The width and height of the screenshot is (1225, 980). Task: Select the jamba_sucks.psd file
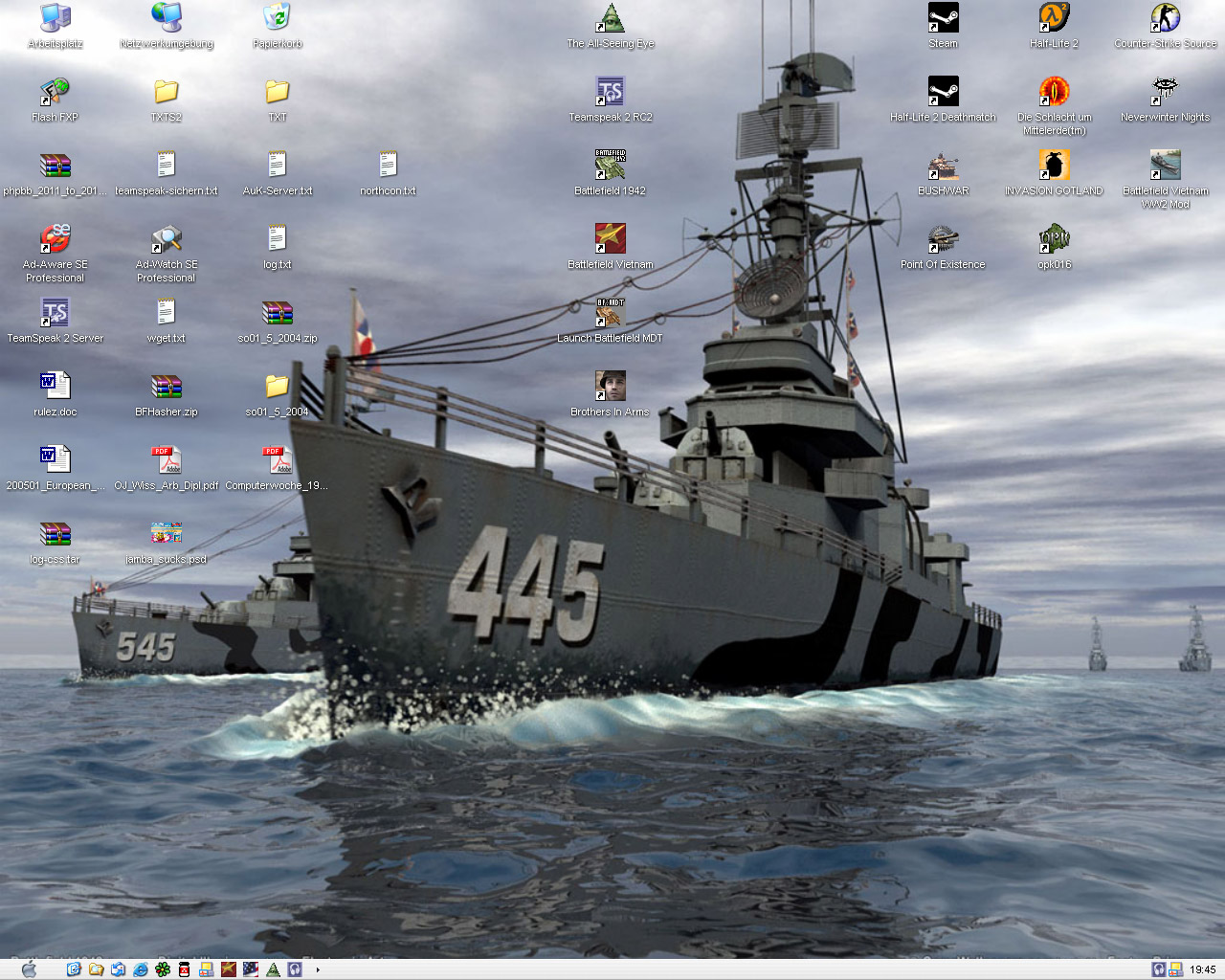click(x=167, y=542)
